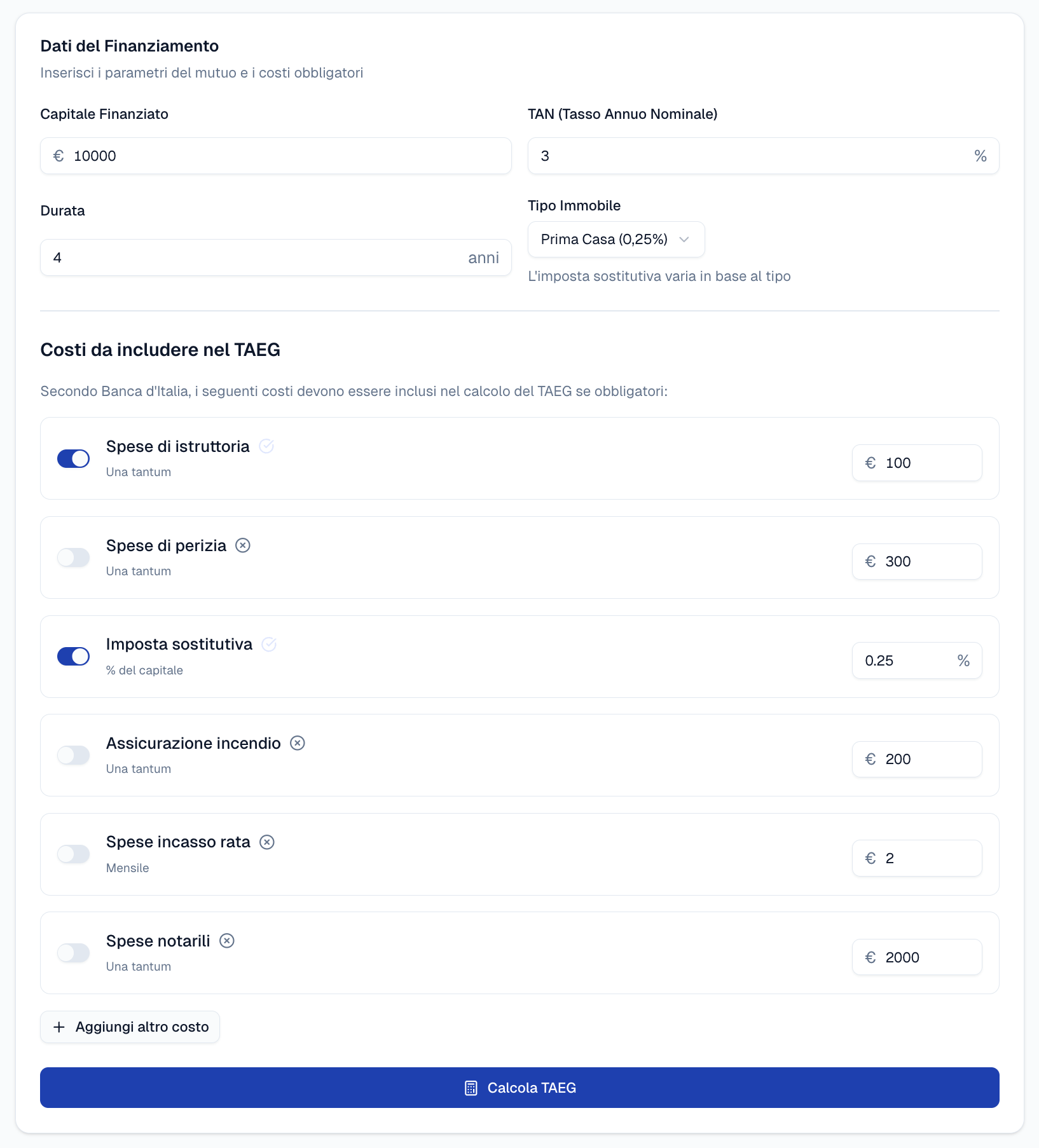Click the x-circle icon beside Spese incasso rata
The height and width of the screenshot is (1148, 1039).
tap(267, 842)
